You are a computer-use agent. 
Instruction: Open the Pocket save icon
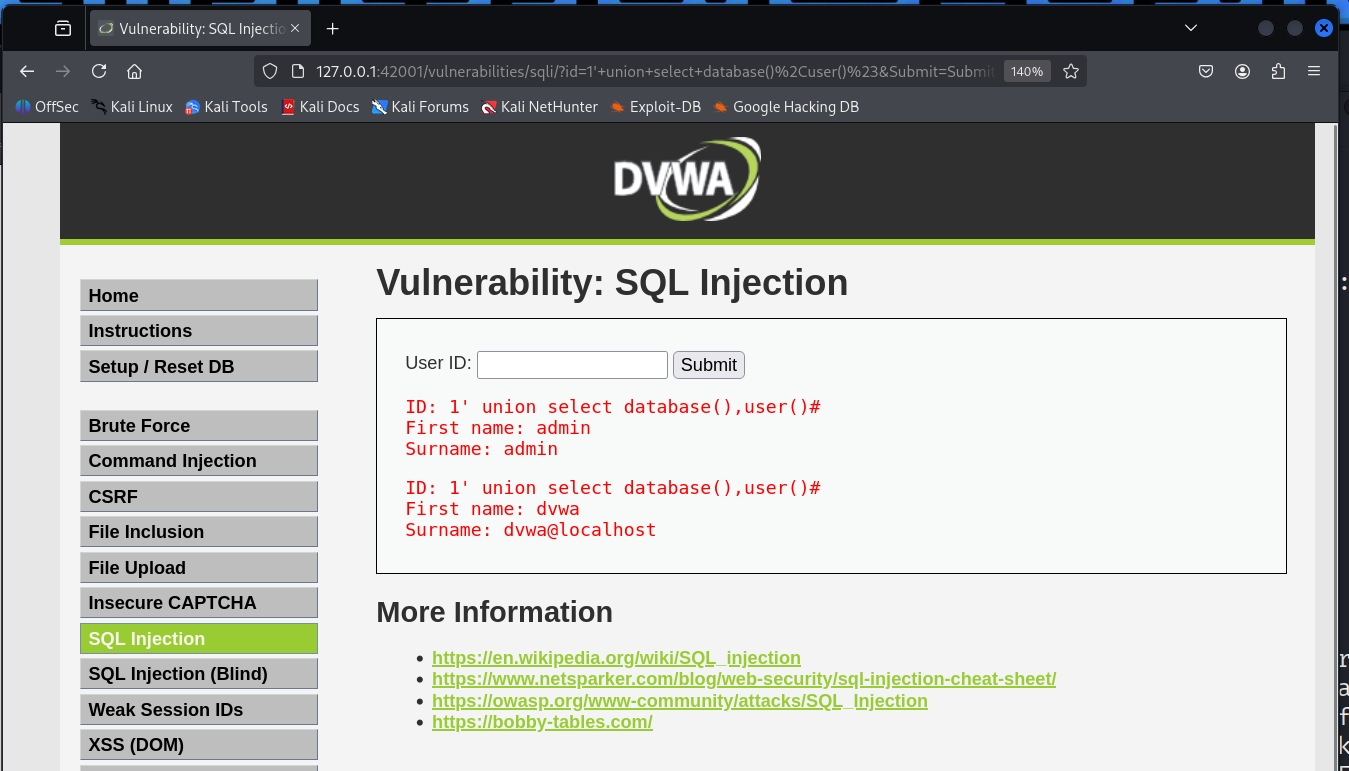coord(1206,71)
